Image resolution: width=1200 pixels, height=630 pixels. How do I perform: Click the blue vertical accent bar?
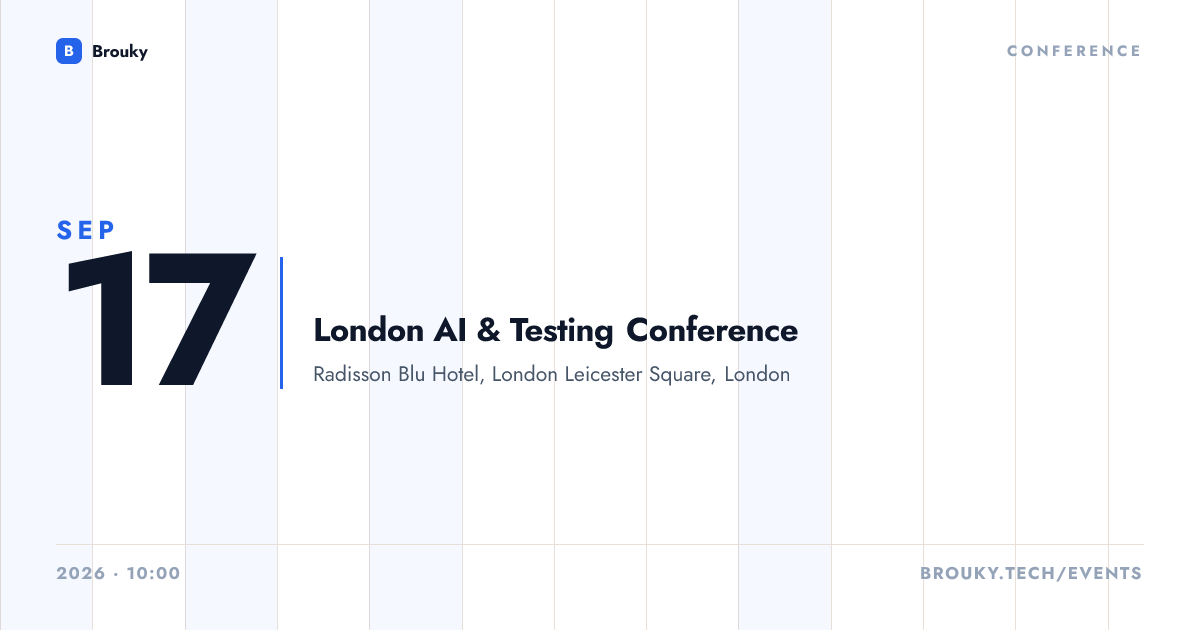coord(281,323)
